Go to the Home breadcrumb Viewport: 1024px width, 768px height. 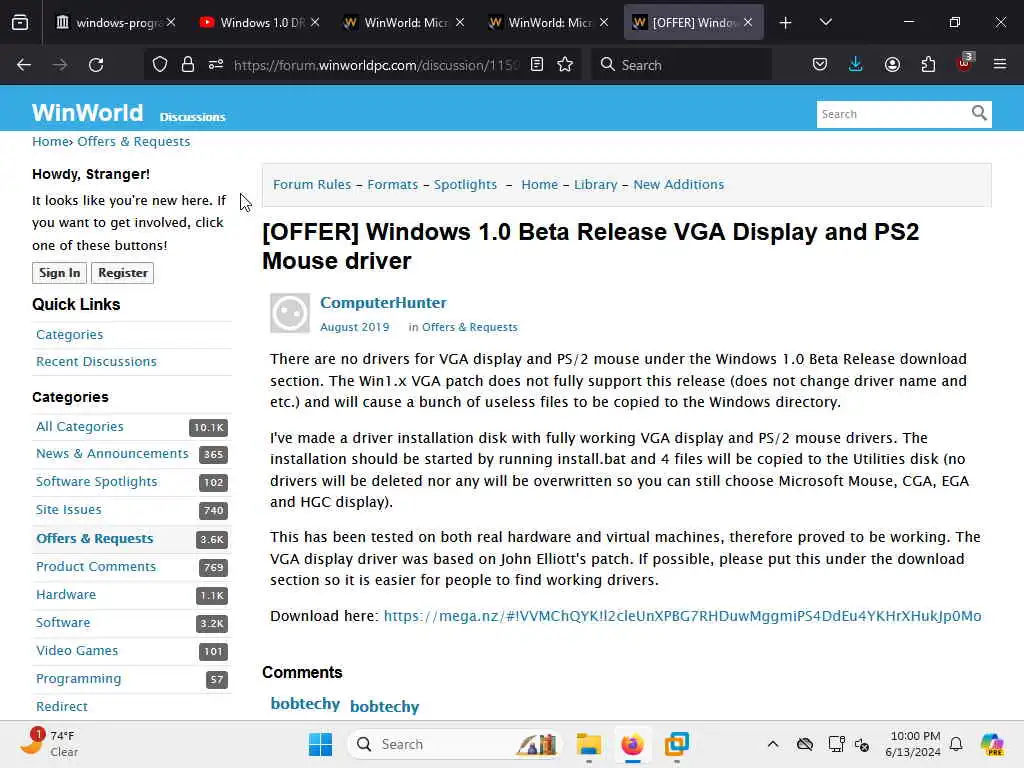(x=50, y=142)
